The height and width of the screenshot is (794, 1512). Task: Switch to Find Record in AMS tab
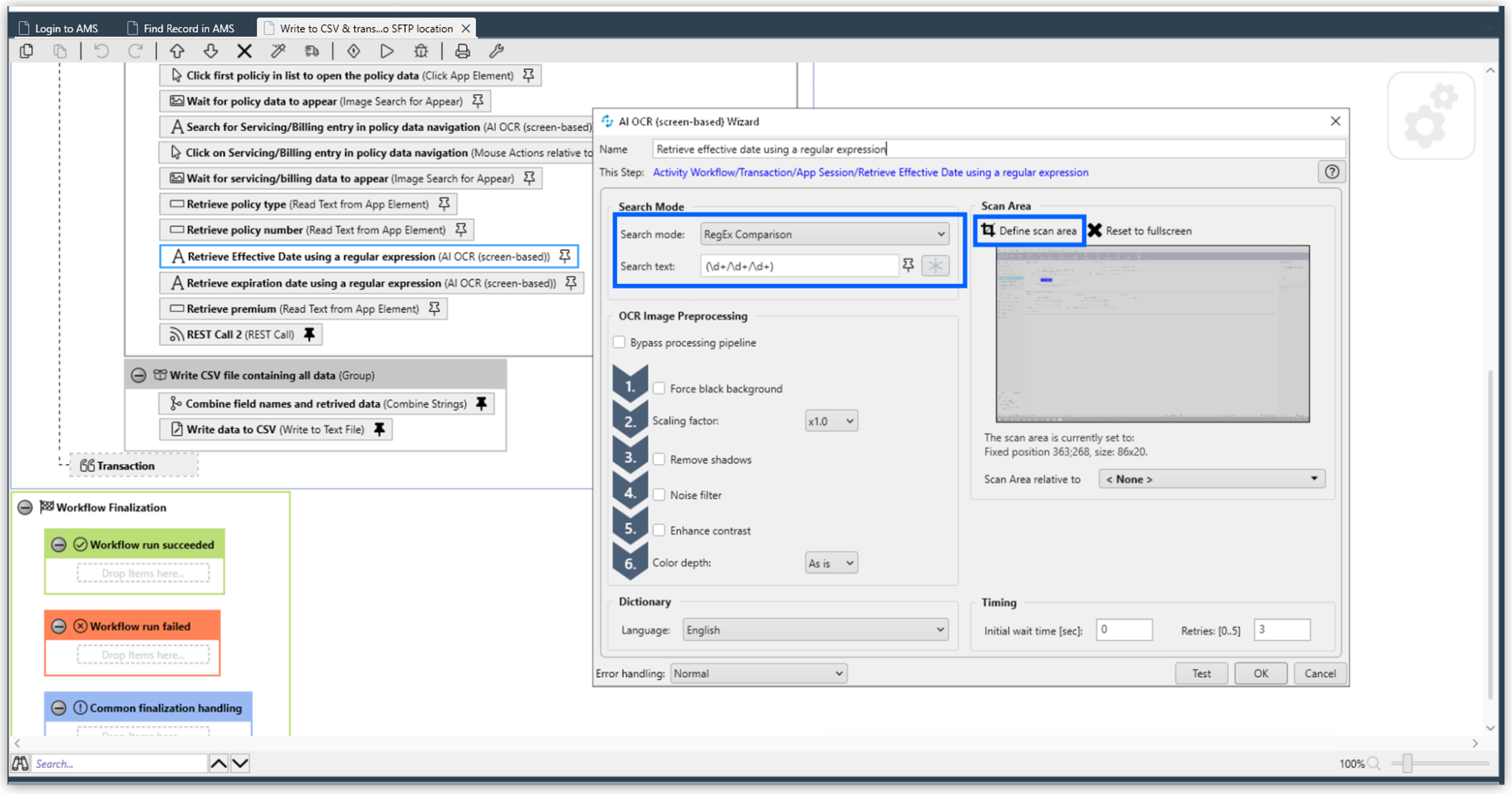pos(189,27)
